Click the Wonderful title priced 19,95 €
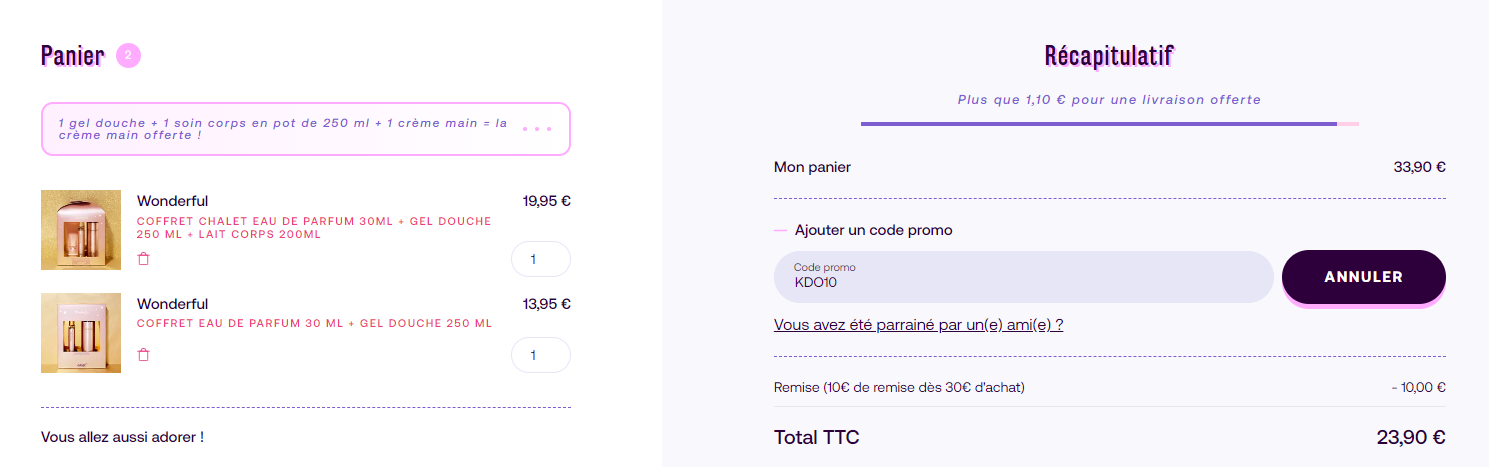Screen dimensions: 1489x467 pyautogui.click(x=173, y=201)
